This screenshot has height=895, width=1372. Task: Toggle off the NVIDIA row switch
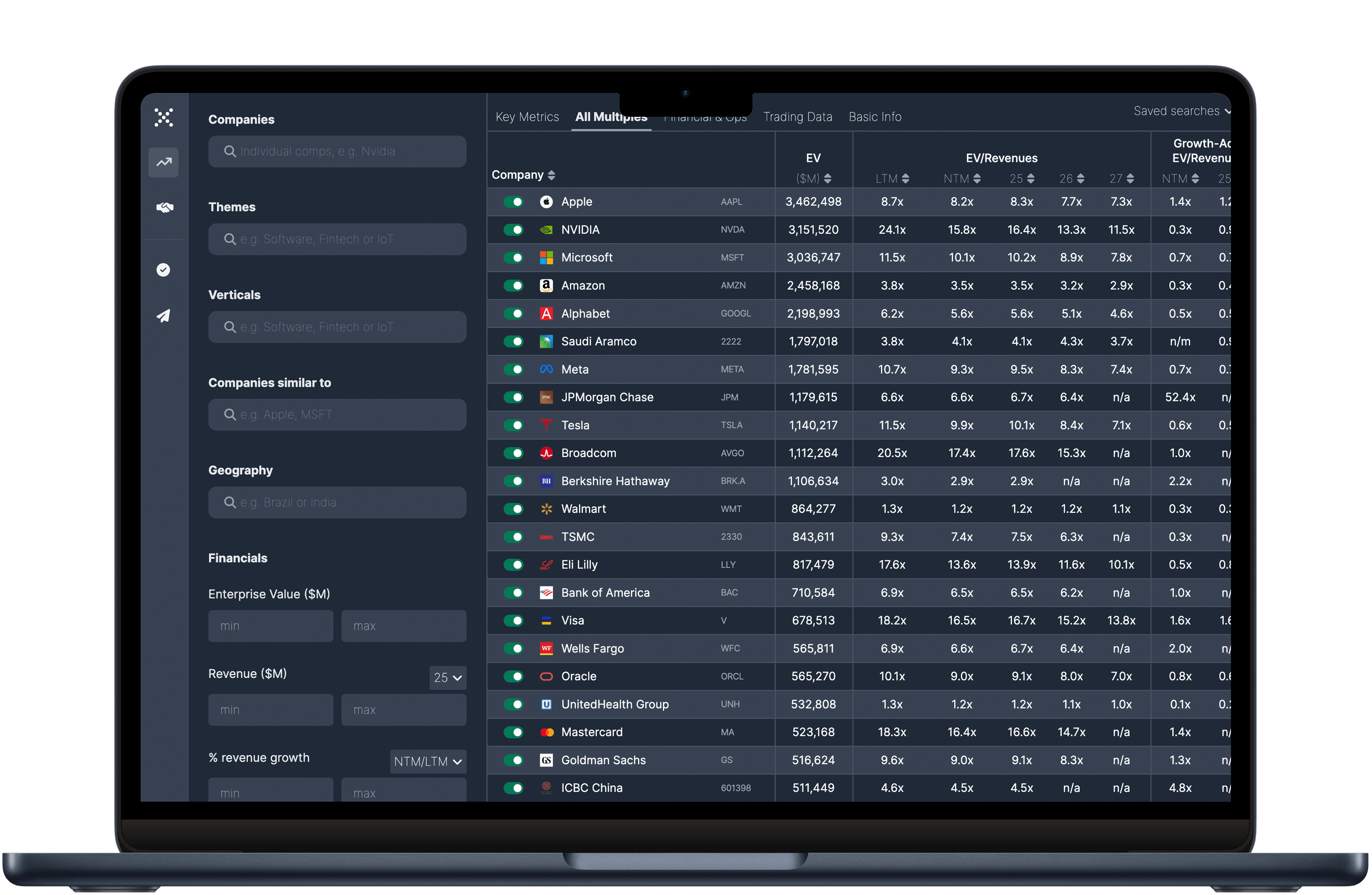click(x=513, y=230)
